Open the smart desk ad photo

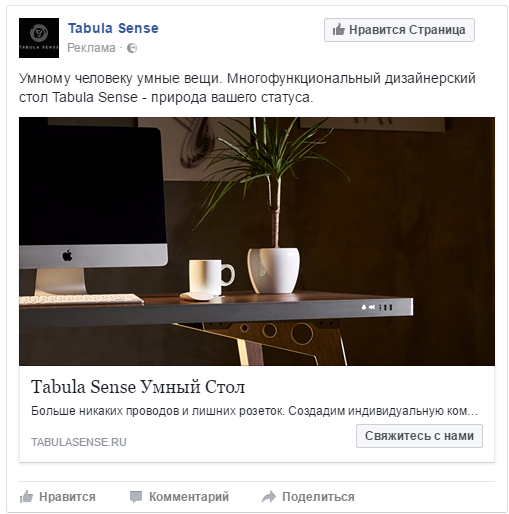click(257, 241)
